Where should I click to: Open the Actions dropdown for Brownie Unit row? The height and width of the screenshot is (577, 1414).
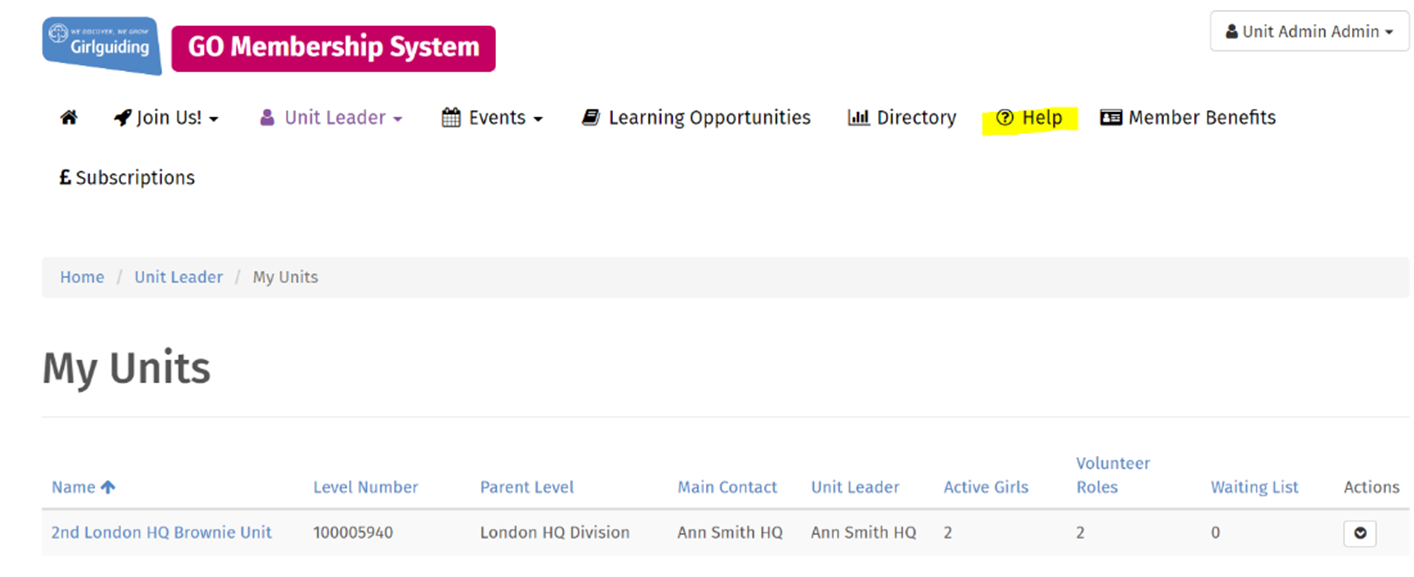click(x=1360, y=533)
